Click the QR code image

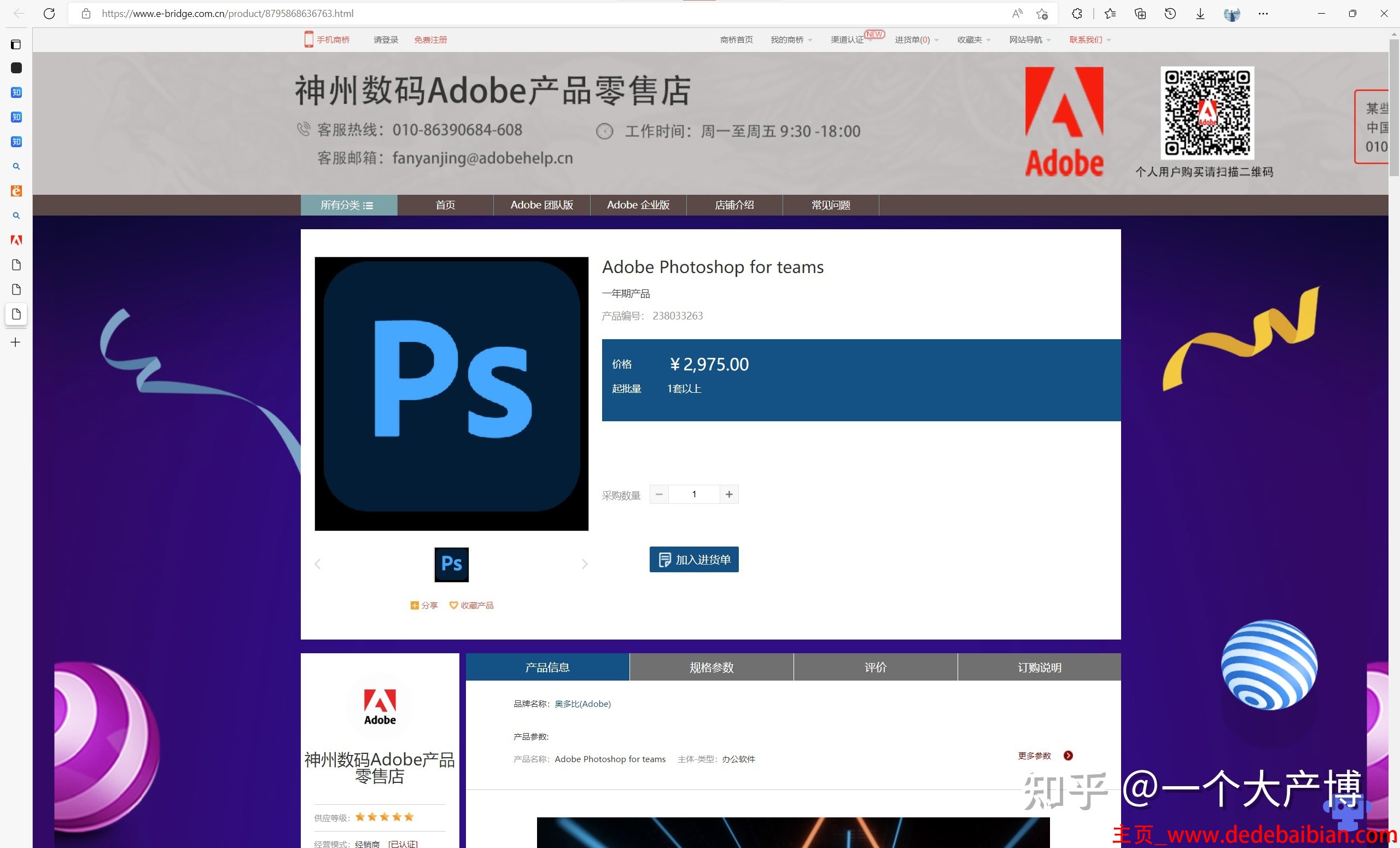tap(1207, 113)
